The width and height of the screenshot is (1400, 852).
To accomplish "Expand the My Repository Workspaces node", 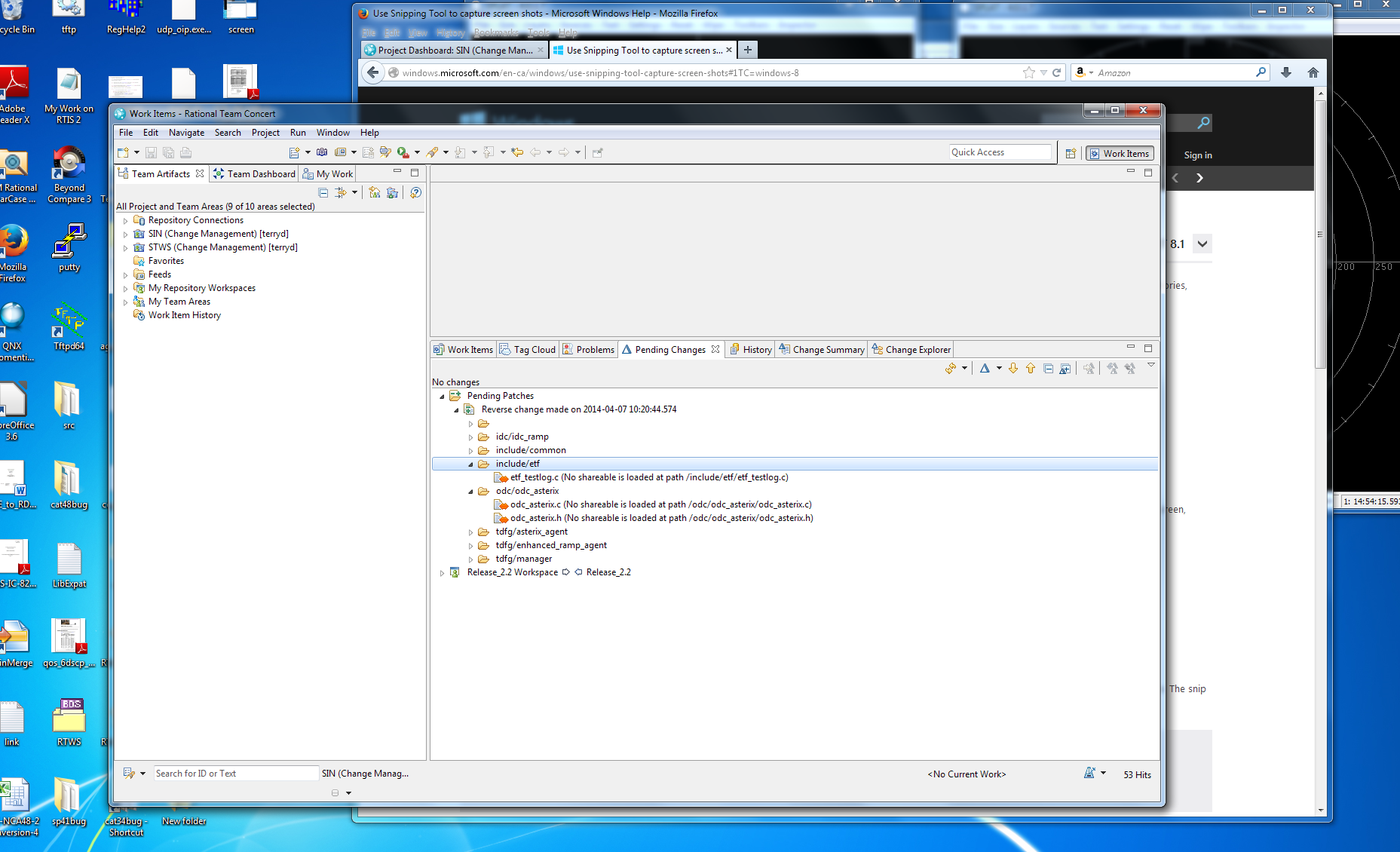I will [x=126, y=289].
